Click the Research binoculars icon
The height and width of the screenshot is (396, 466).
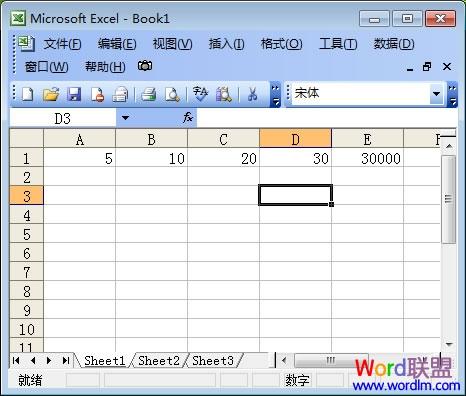click(x=224, y=94)
